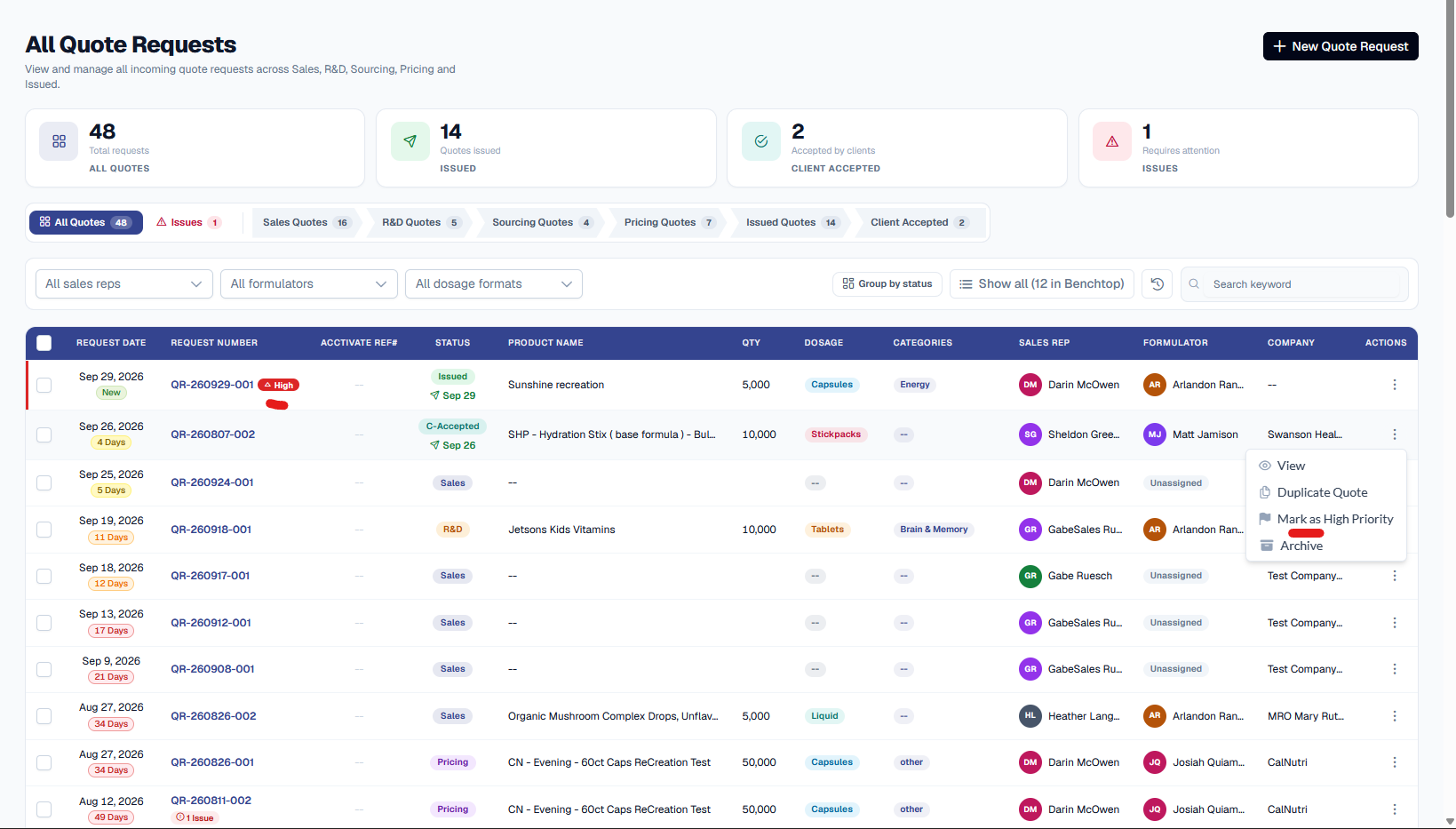Viewport: 1456px width, 829px height.
Task: Open actions menu for QR-260908-001 row
Action: tap(1394, 669)
